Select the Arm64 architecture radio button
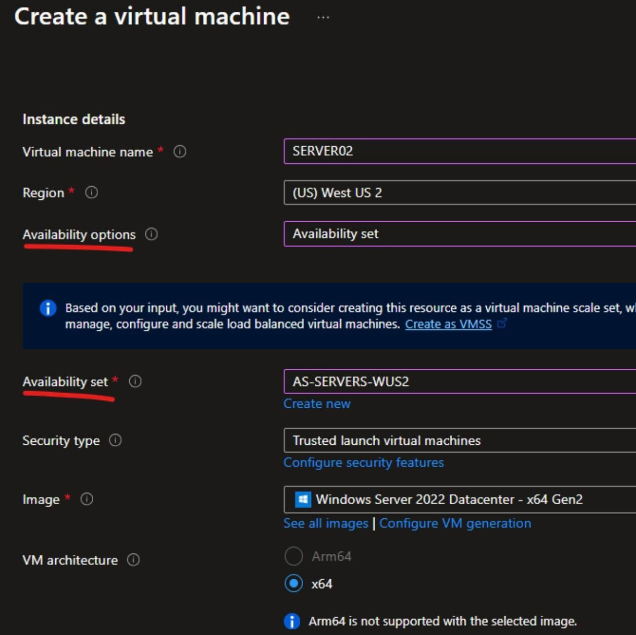The height and width of the screenshot is (635, 636). point(294,556)
